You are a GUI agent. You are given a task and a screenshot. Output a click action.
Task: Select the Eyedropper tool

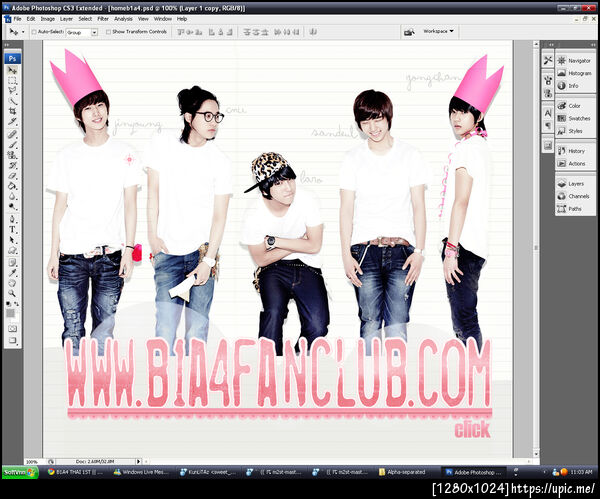(13, 273)
